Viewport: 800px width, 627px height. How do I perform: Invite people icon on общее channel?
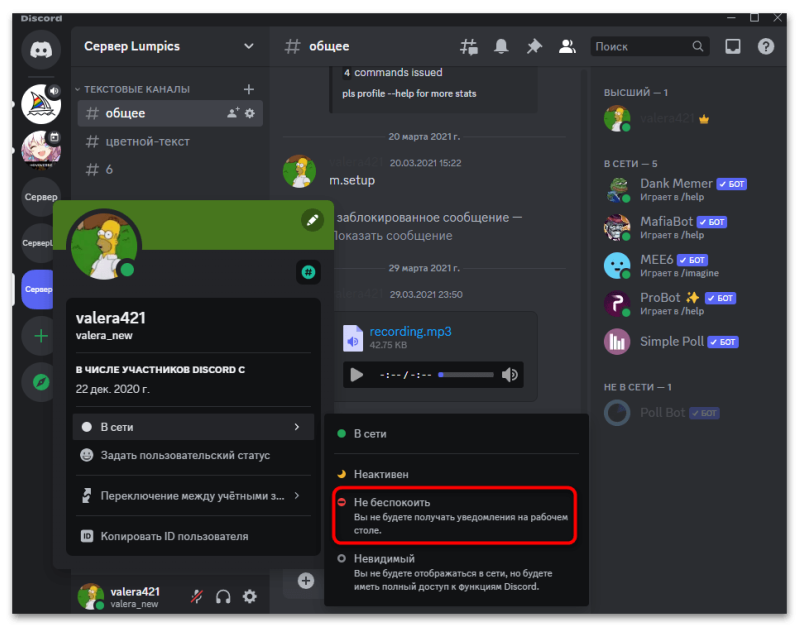(x=233, y=113)
